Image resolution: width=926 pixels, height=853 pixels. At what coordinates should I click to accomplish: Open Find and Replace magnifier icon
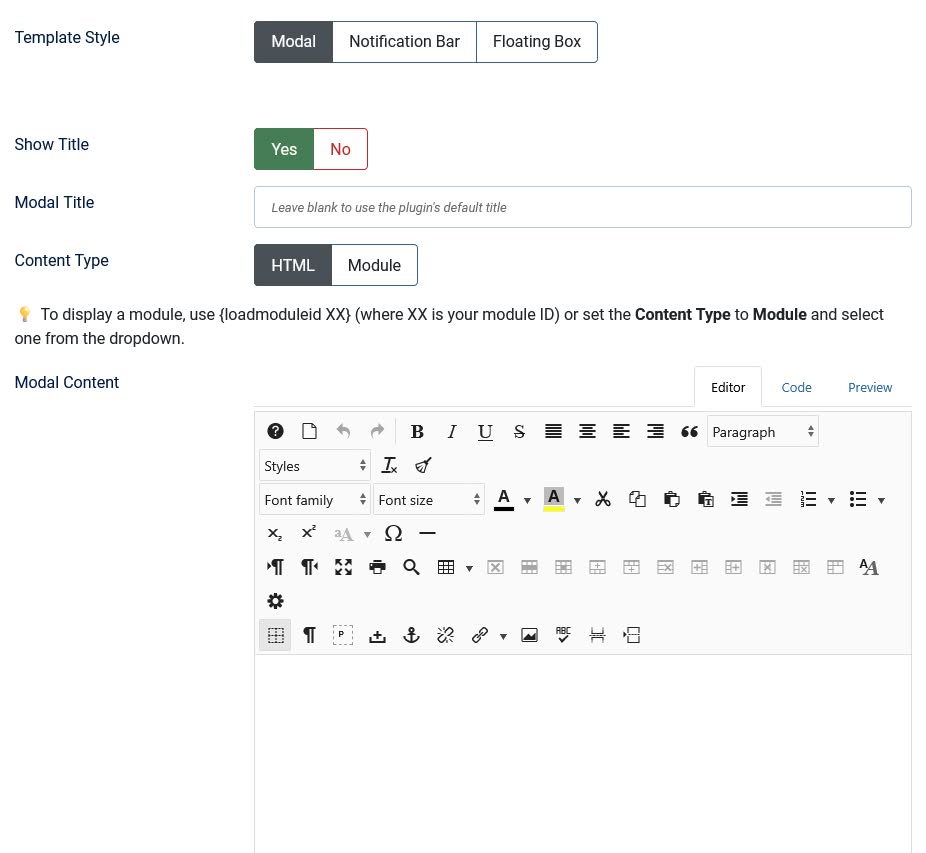[411, 567]
